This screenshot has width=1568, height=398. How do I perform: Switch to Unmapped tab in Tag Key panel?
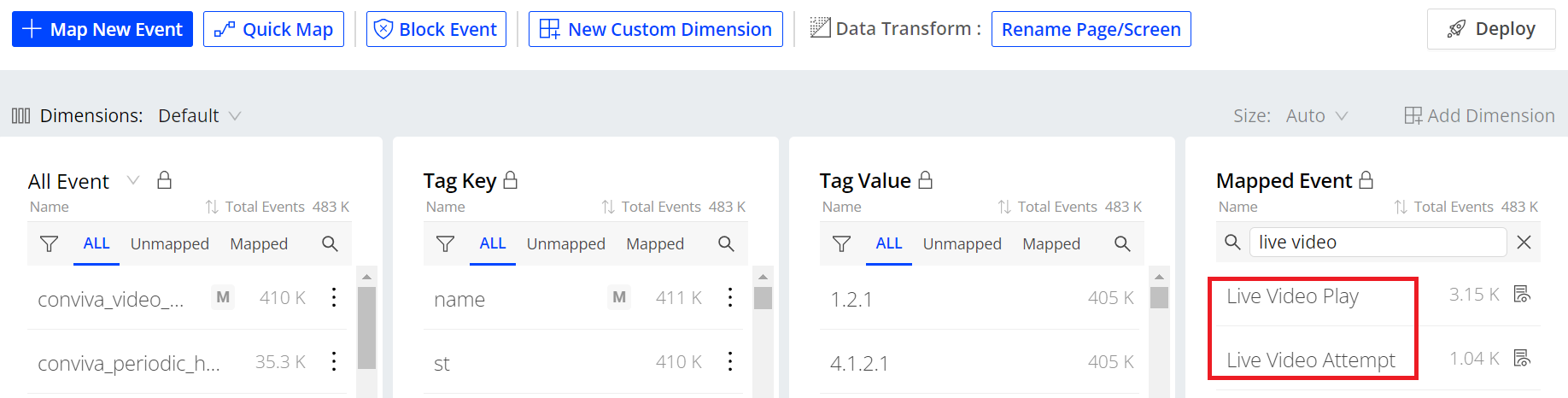565,244
